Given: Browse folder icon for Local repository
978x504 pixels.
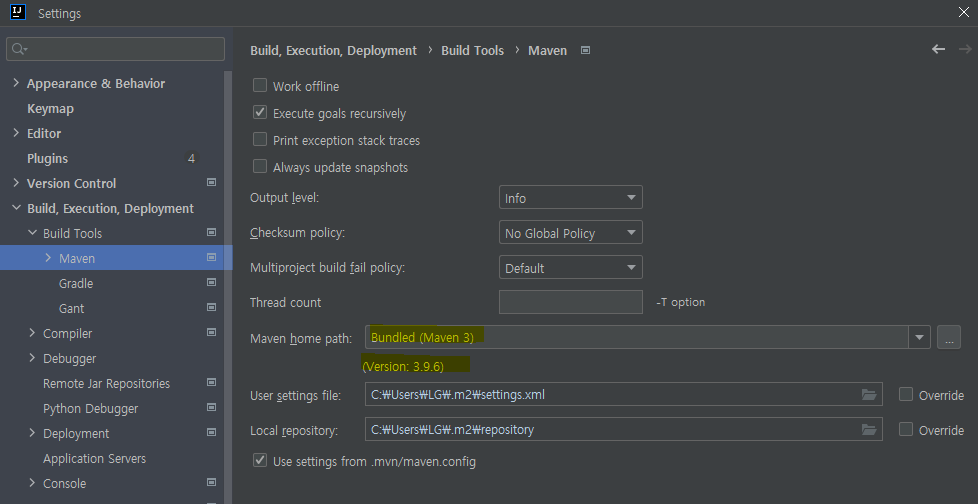Looking at the screenshot, I should (x=869, y=429).
